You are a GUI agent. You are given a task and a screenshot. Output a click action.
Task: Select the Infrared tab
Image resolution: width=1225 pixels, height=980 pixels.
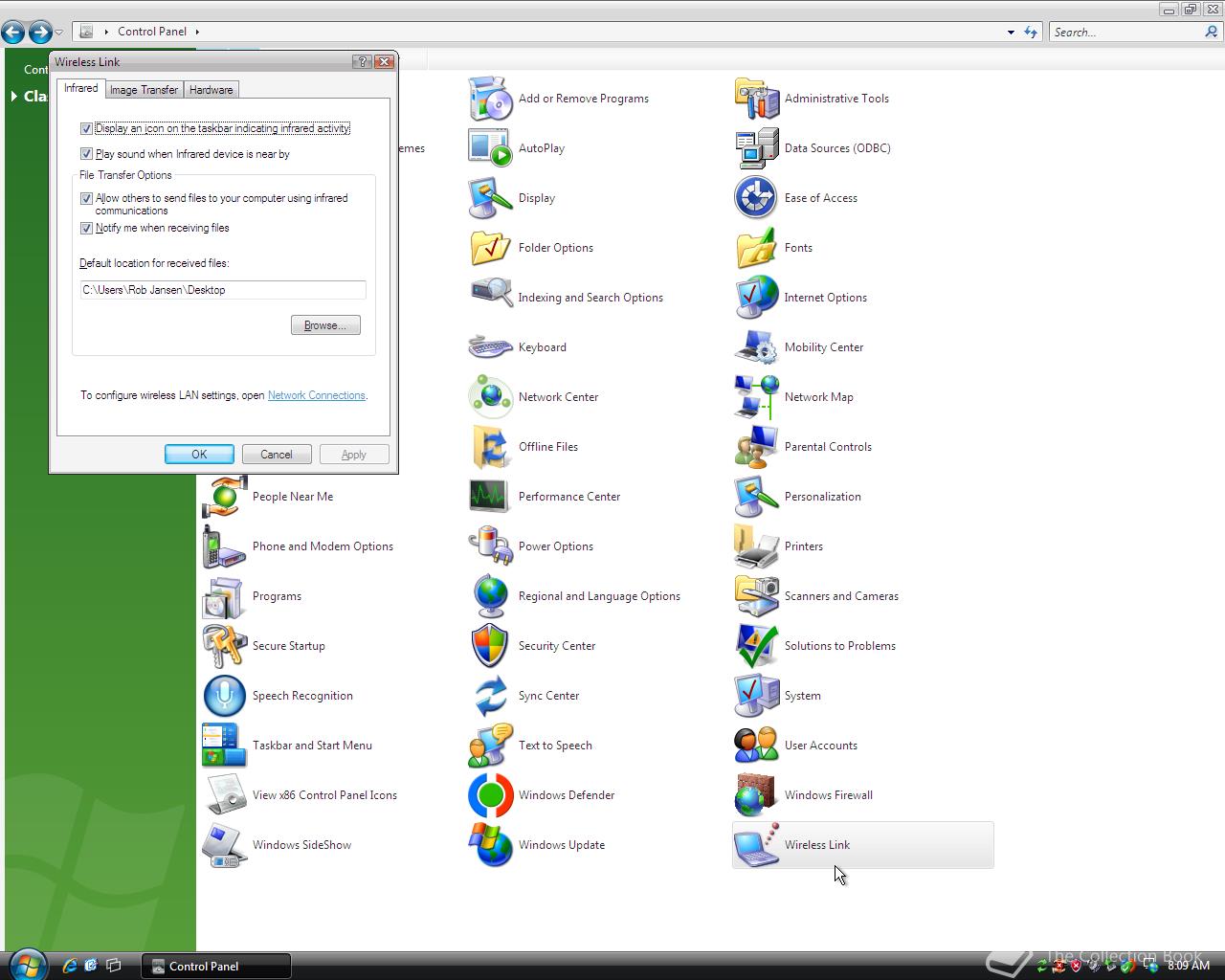80,88
